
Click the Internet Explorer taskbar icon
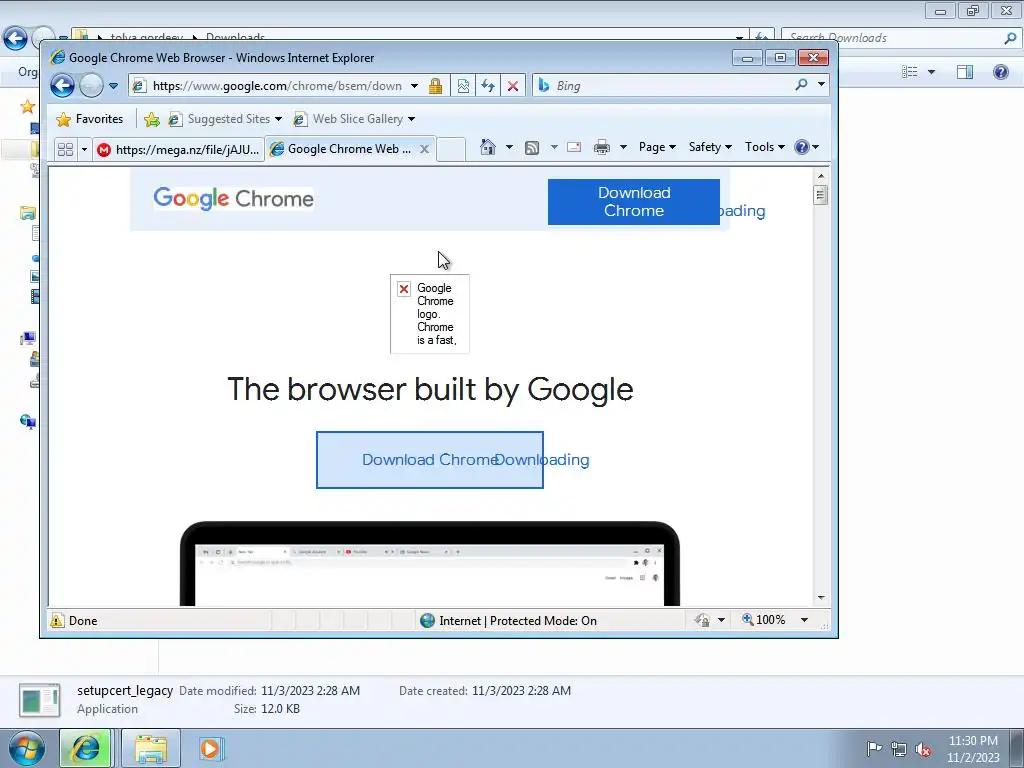(x=86, y=748)
